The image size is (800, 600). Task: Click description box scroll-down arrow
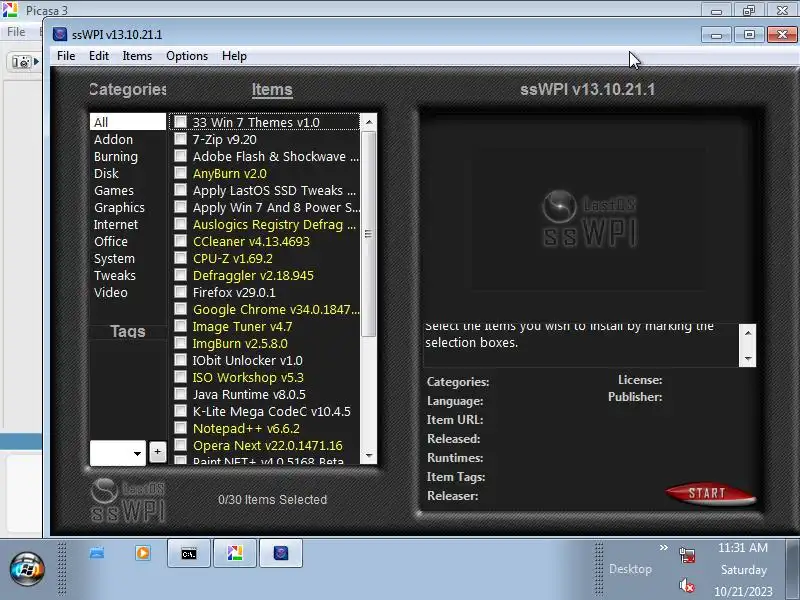(747, 358)
